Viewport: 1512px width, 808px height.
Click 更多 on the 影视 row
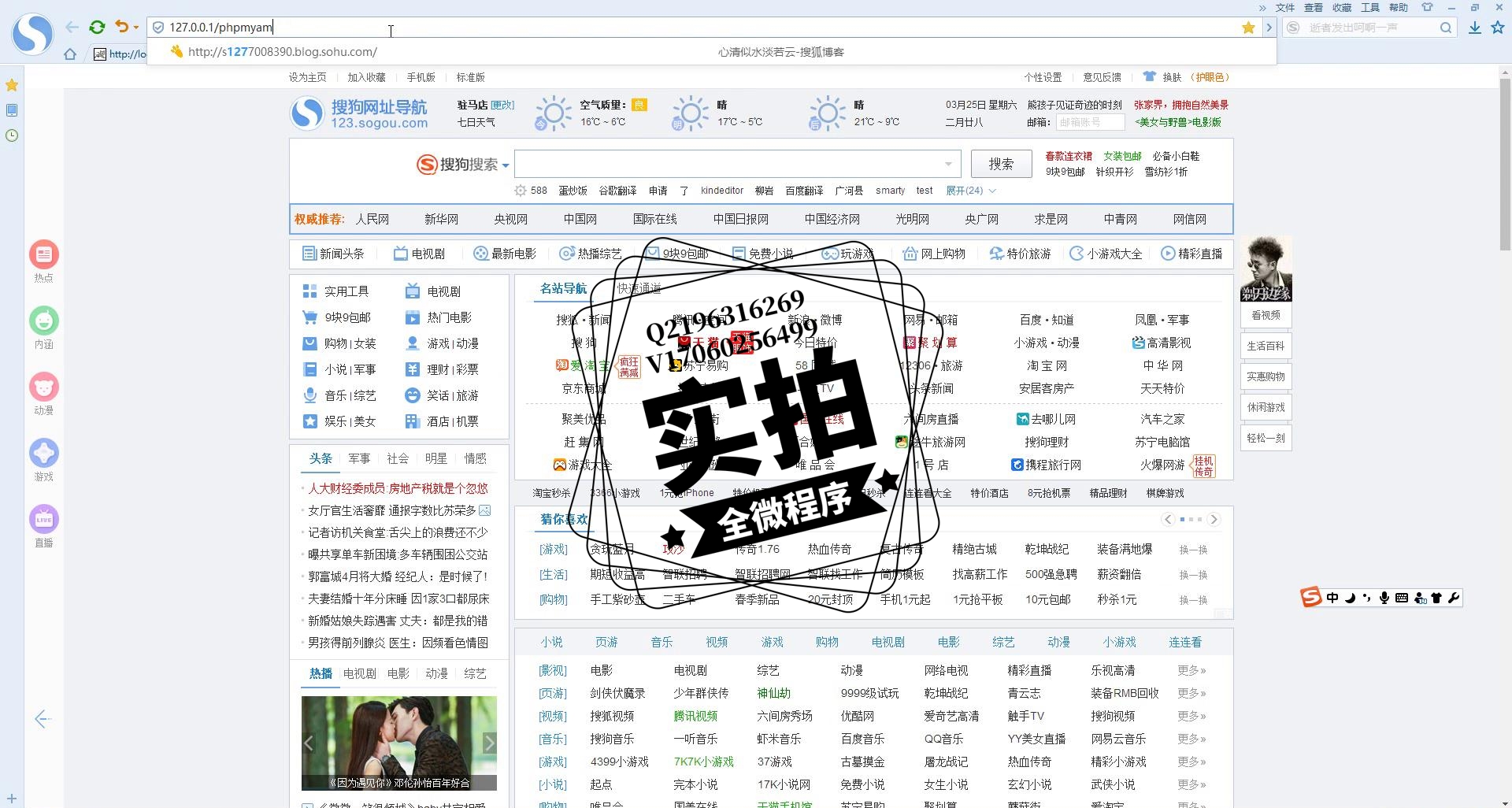pos(1191,670)
